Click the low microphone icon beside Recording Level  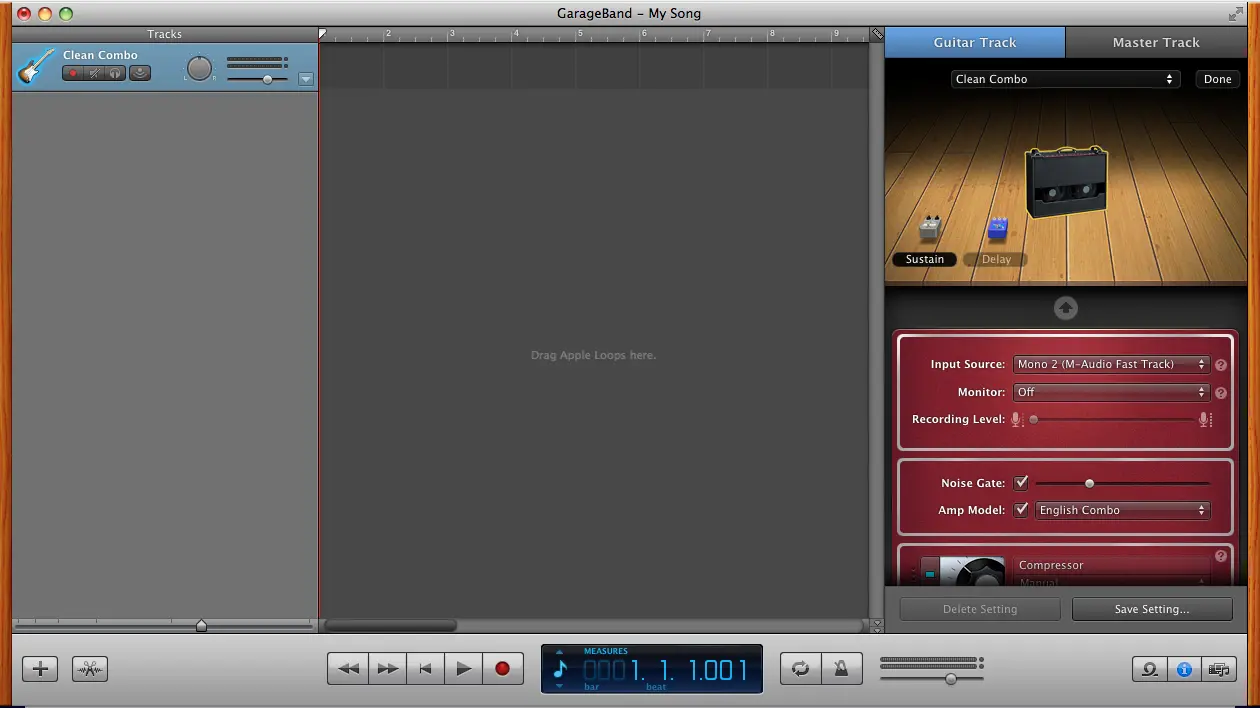pyautogui.click(x=1016, y=420)
